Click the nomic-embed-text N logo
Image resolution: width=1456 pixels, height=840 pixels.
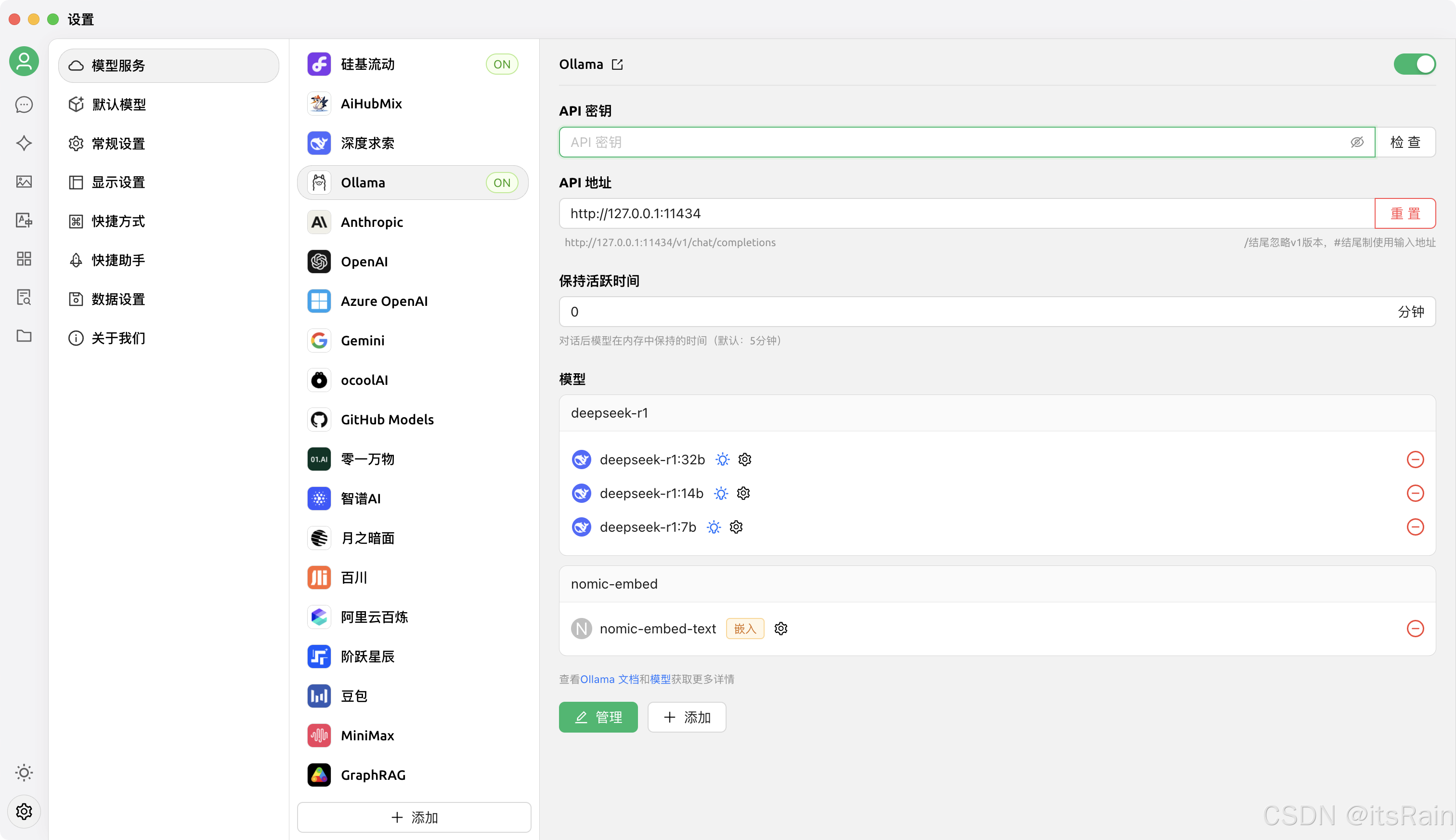[581, 628]
